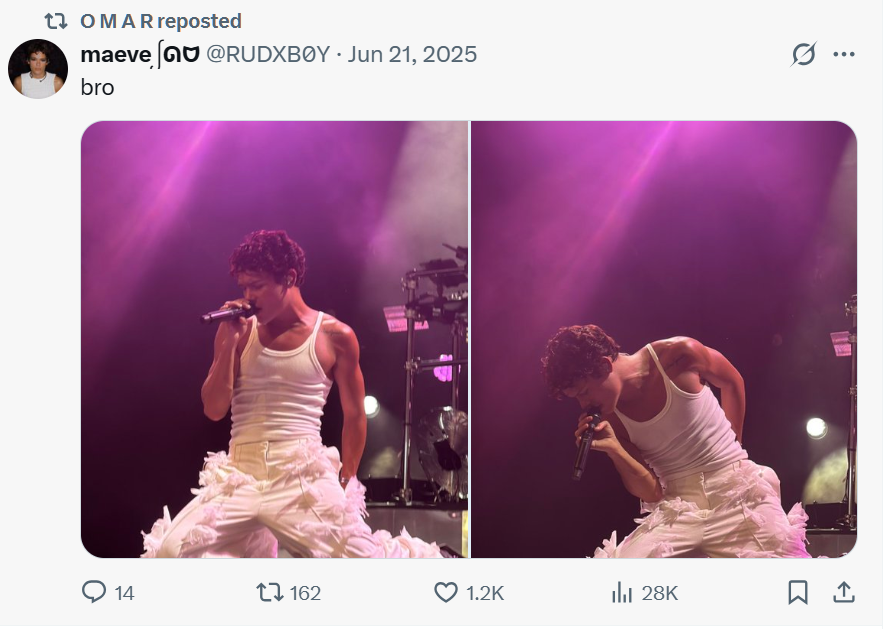Open the left concert photo
This screenshot has width=884, height=629.
coord(274,339)
